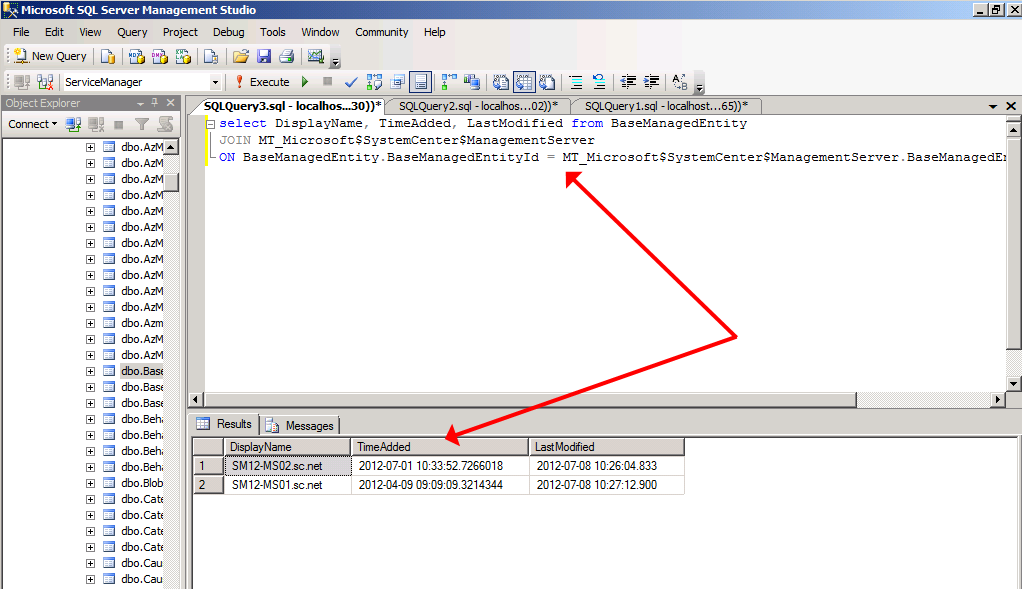The image size is (1022, 589).
Task: Open the ServiceManager database dropdown
Action: pos(215,82)
